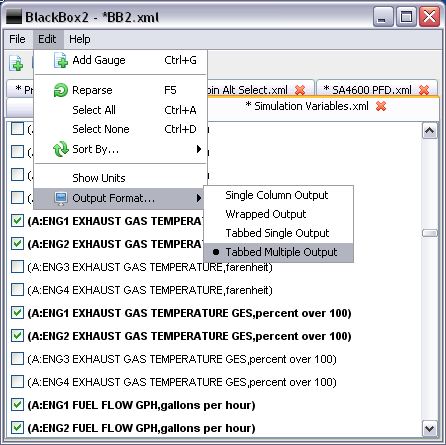Click the green Reparse refresh icon
The image size is (446, 445).
(61, 90)
